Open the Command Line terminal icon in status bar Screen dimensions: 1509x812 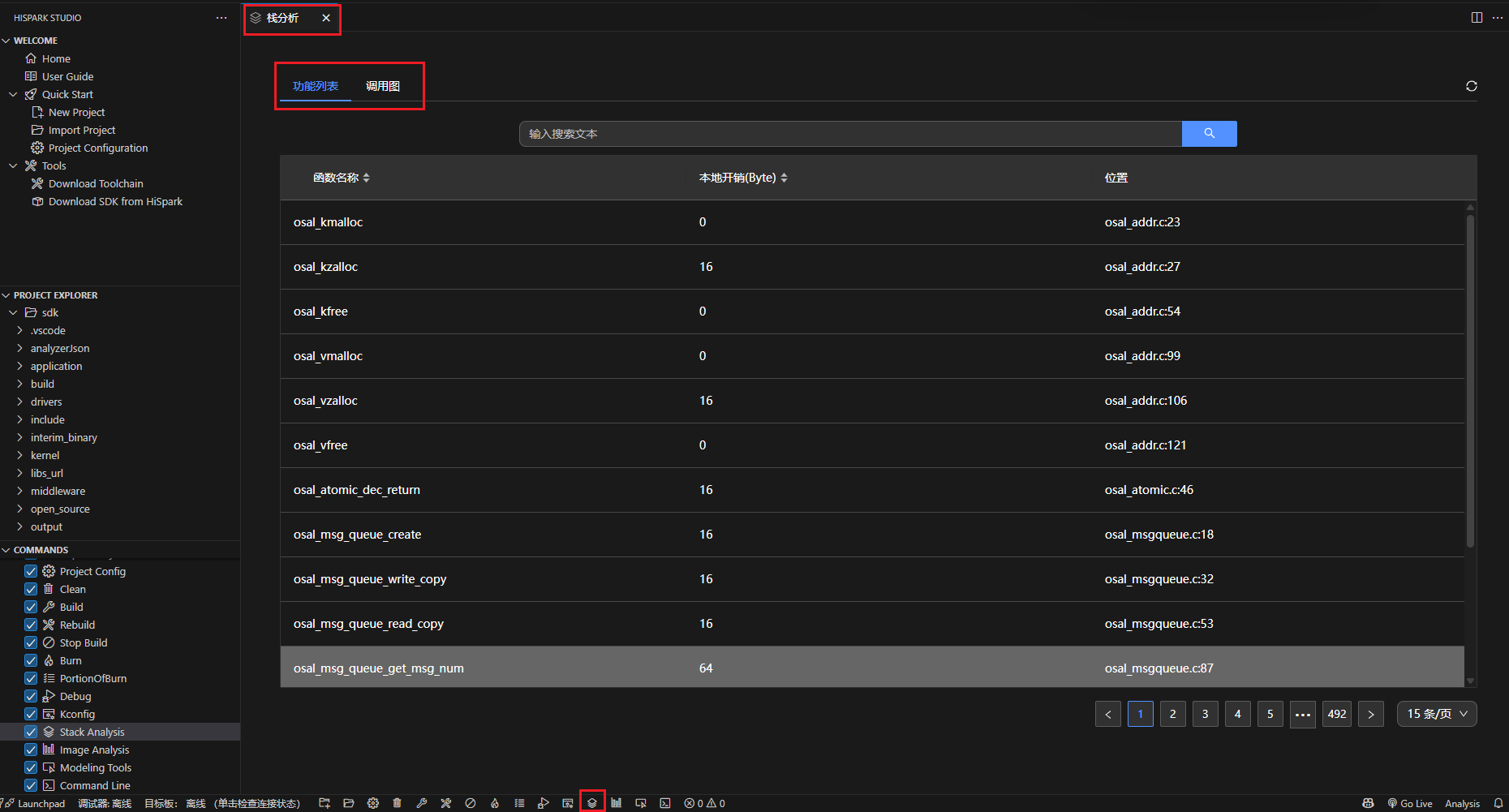665,803
